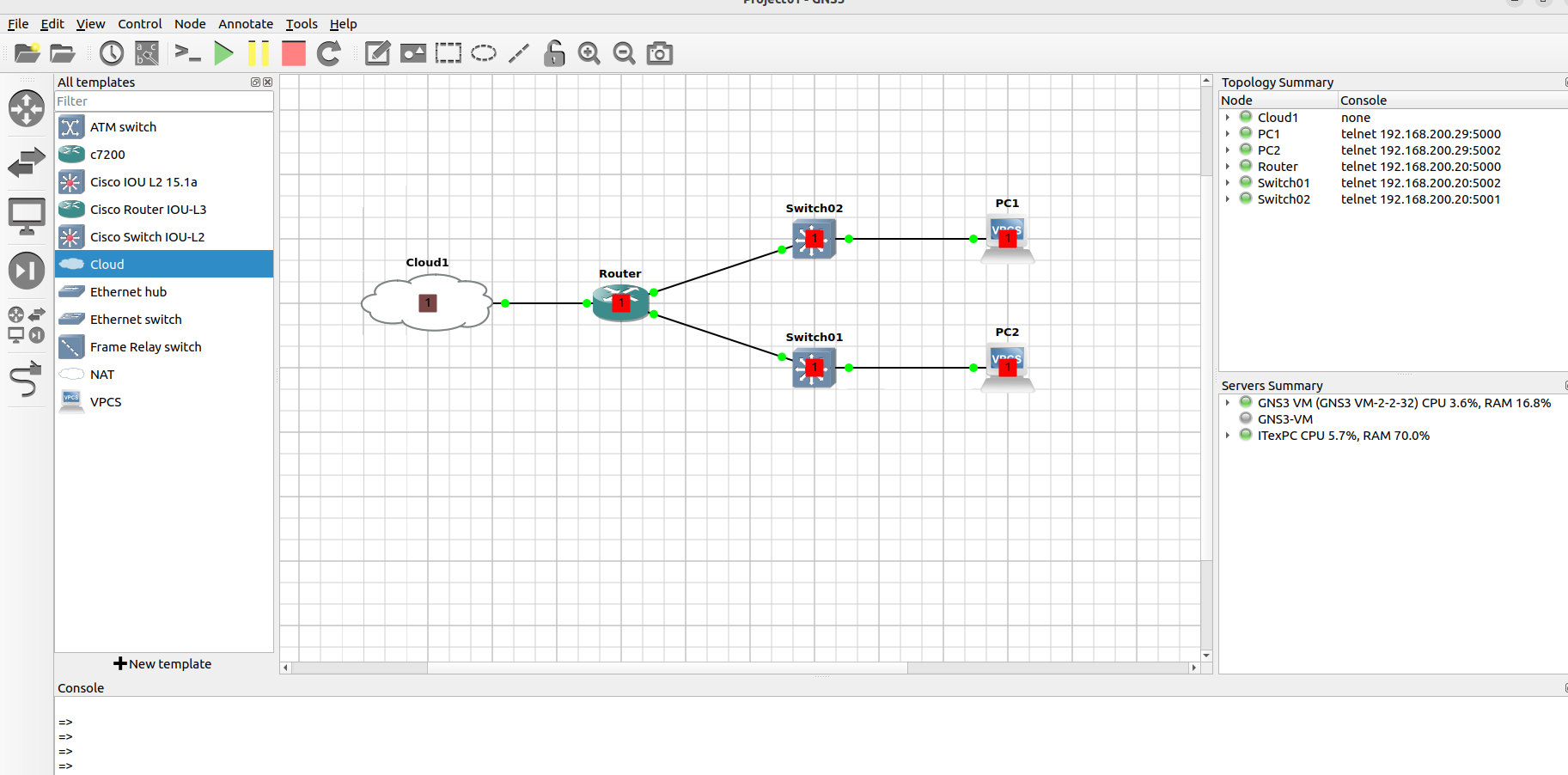Suspend all nodes with yellow pause icon
Viewport: 1568px width, 775px height.
click(259, 53)
